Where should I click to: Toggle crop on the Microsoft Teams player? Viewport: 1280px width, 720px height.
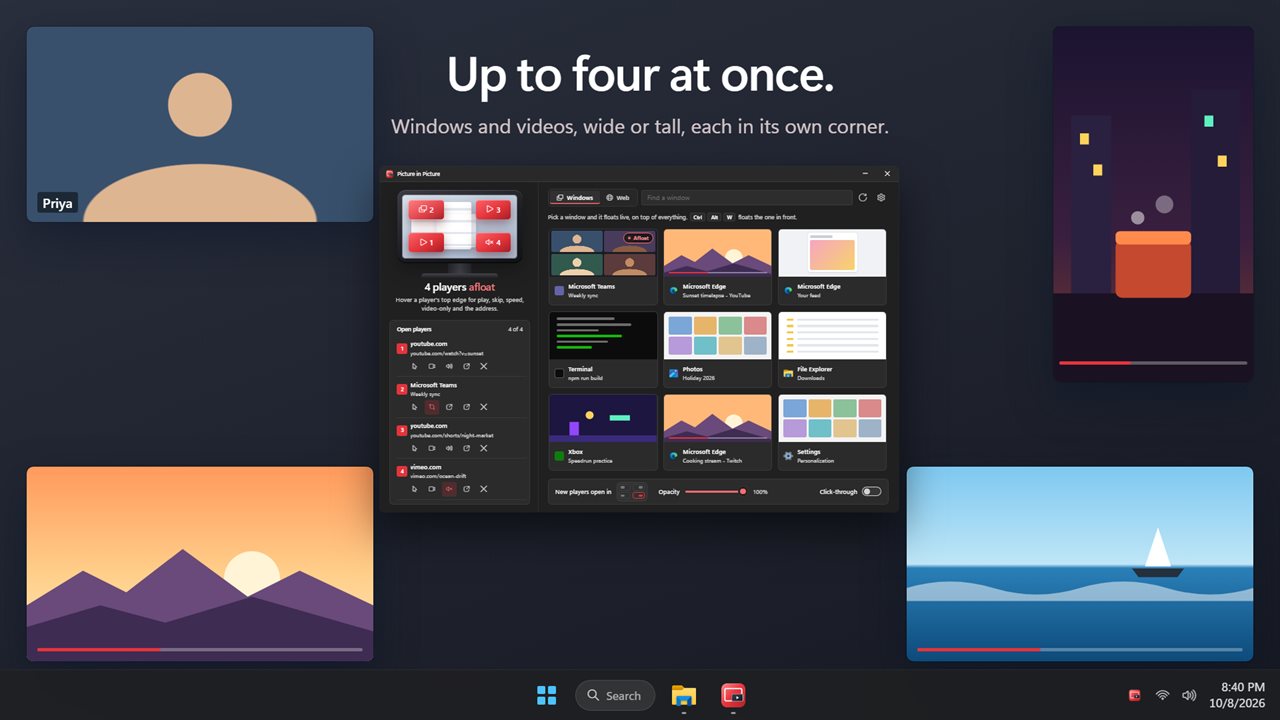pyautogui.click(x=432, y=407)
